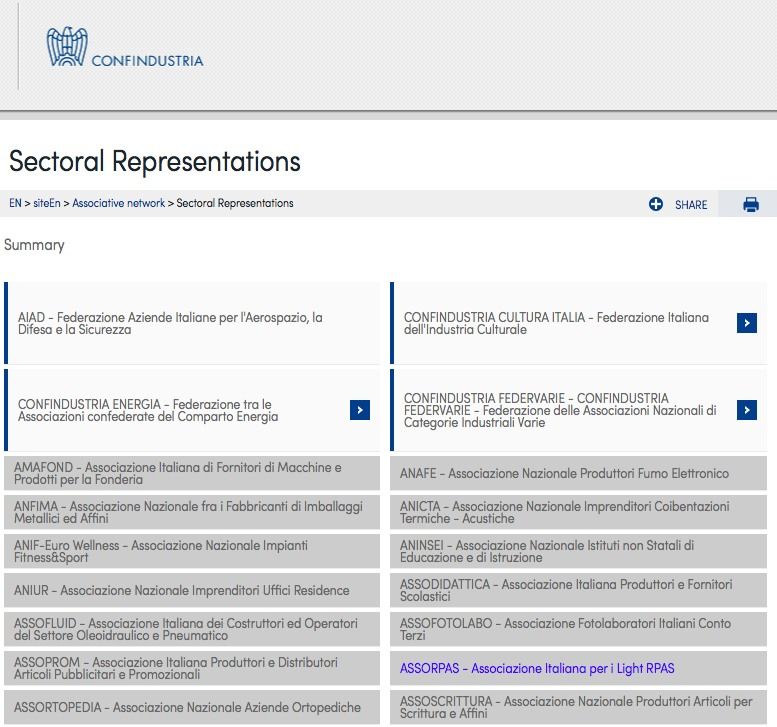Click the Confindustria eagle logo
777x727 pixels.
click(x=67, y=48)
